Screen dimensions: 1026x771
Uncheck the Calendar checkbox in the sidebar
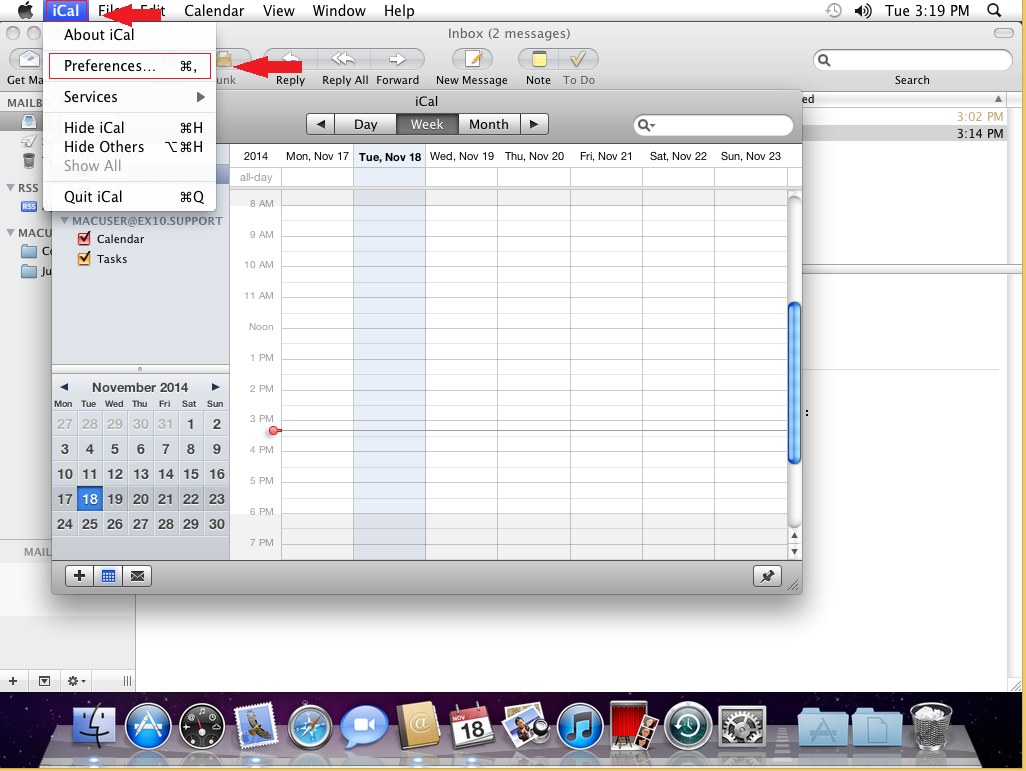tap(83, 239)
